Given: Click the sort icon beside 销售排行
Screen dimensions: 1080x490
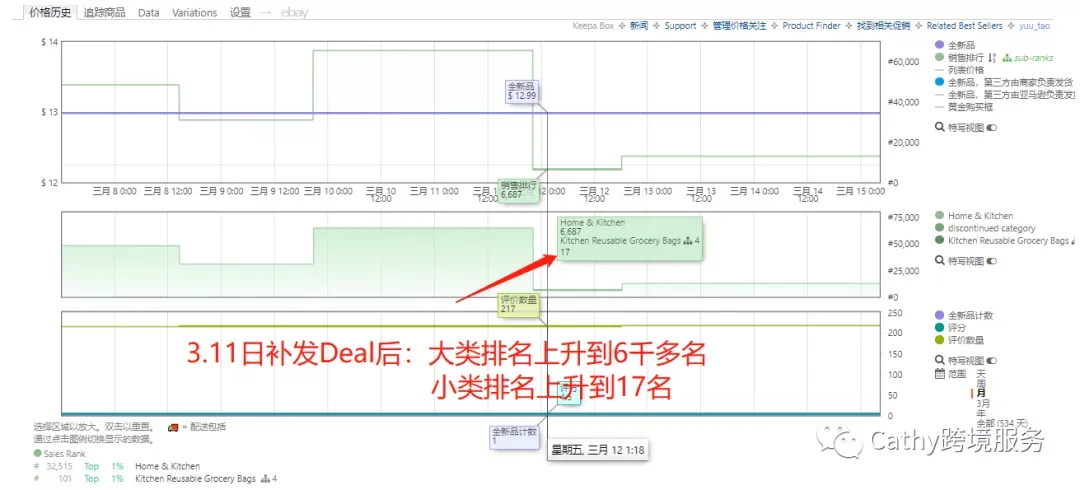Looking at the screenshot, I should point(993,57).
